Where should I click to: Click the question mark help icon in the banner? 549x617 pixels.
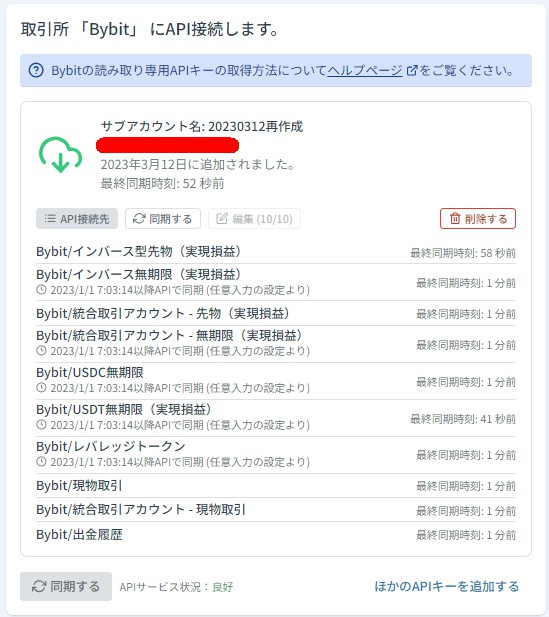point(36,71)
